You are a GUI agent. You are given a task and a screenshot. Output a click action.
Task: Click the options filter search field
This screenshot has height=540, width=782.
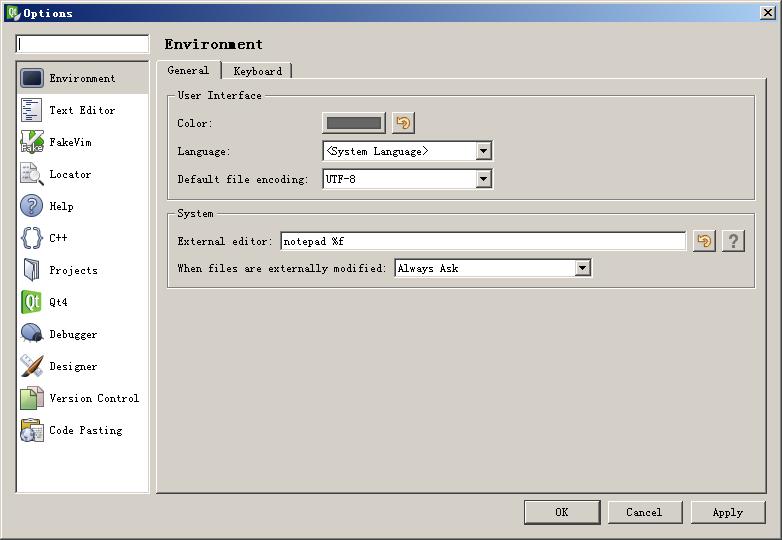click(82, 44)
